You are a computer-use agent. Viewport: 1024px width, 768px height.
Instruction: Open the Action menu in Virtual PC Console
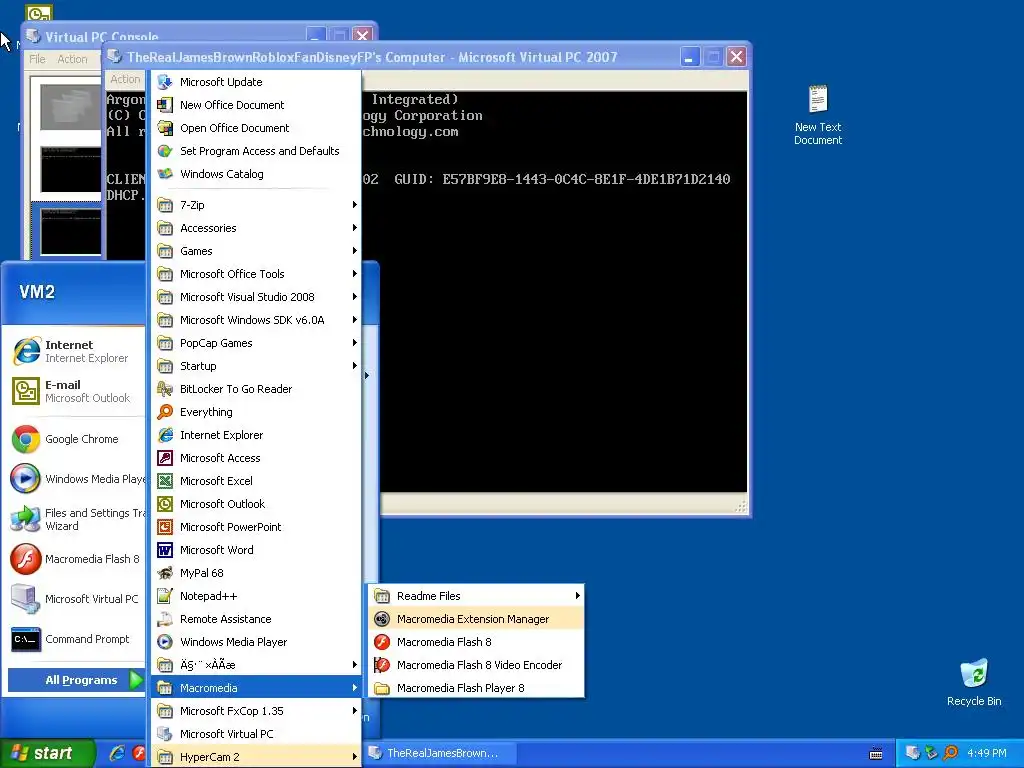tap(72, 59)
